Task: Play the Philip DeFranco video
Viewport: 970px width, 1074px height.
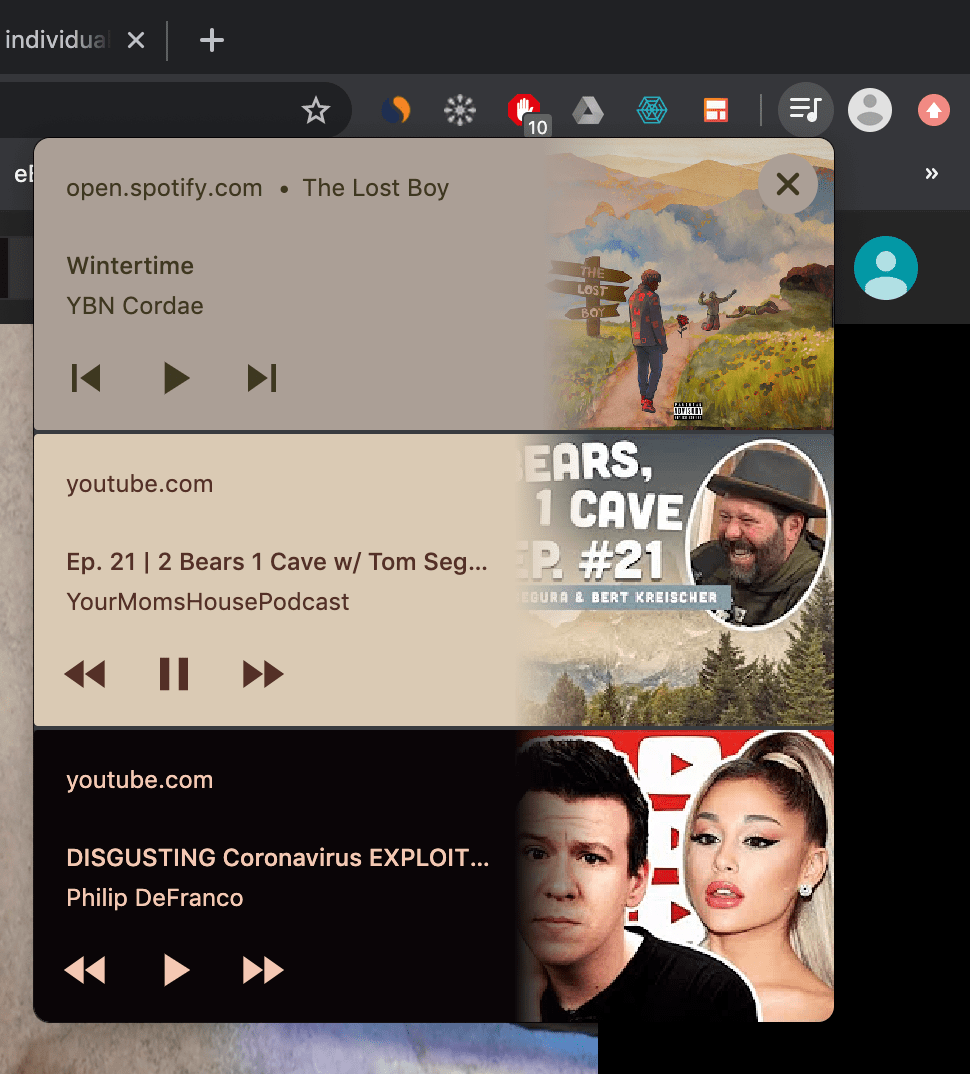Action: (176, 970)
